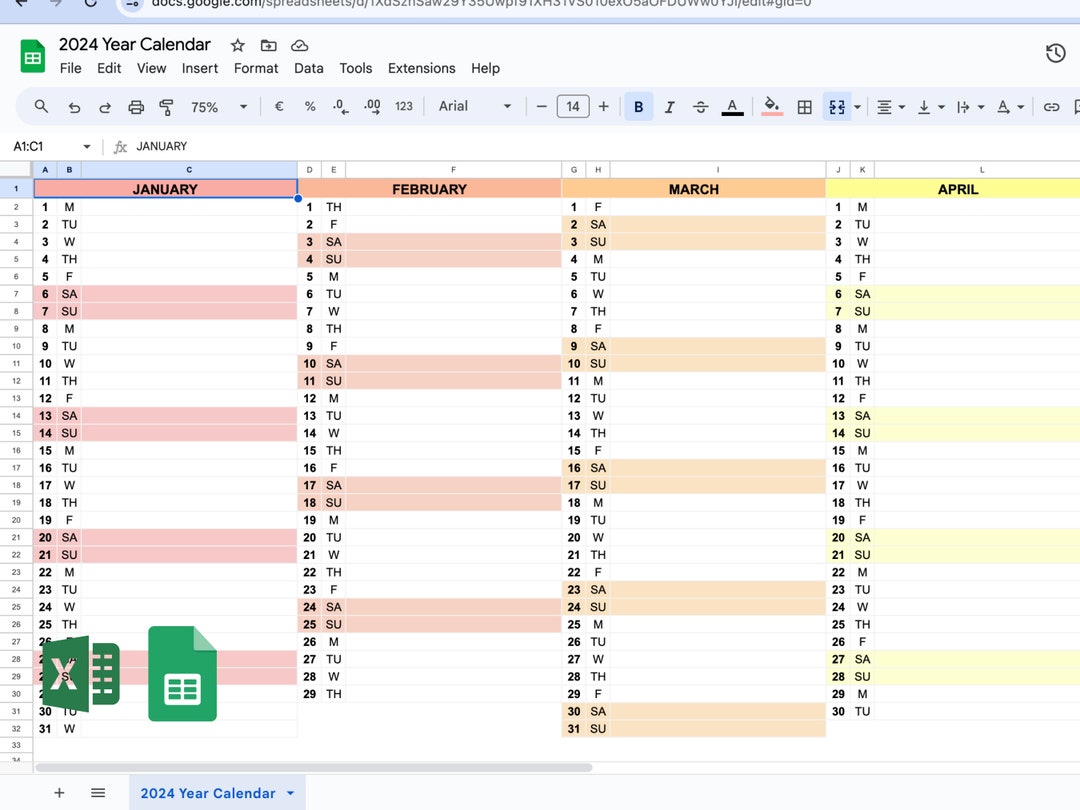Click the Decrease decimal places icon
The width and height of the screenshot is (1080, 810).
[x=340, y=106]
